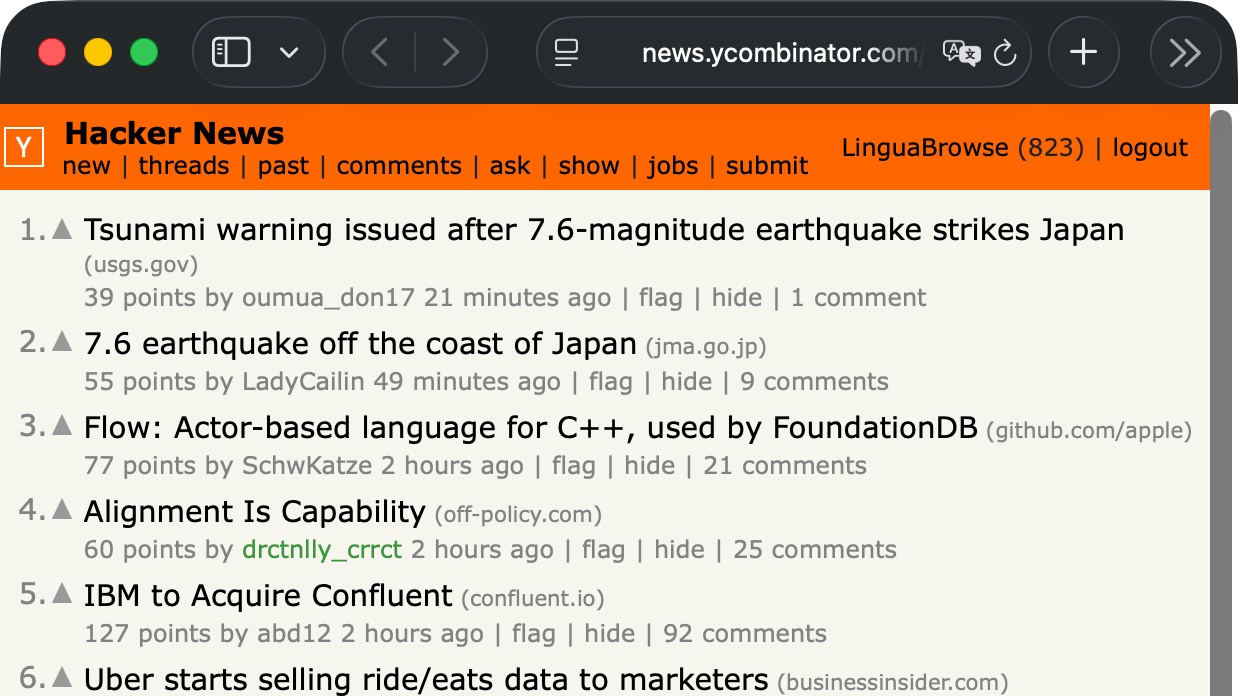
Task: Open the Tsunami warning issued story
Action: click(604, 230)
